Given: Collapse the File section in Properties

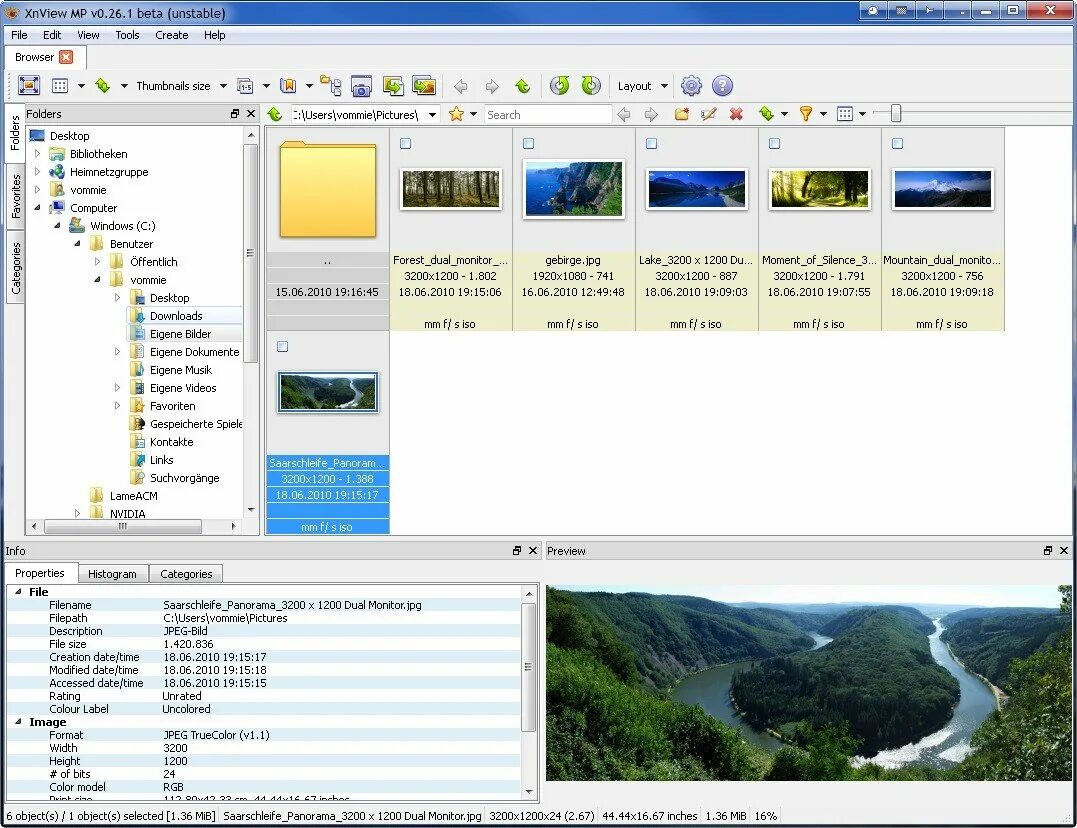Looking at the screenshot, I should pyautogui.click(x=18, y=592).
